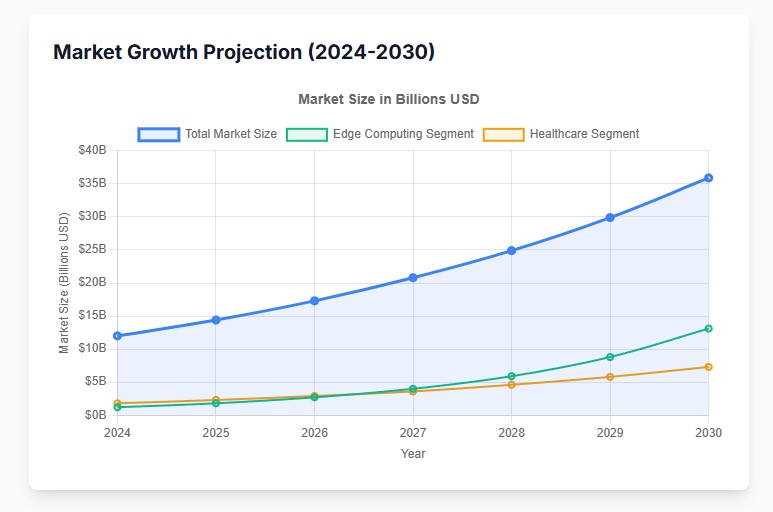Select Total Market Size 2026 data point

[x=314, y=301]
